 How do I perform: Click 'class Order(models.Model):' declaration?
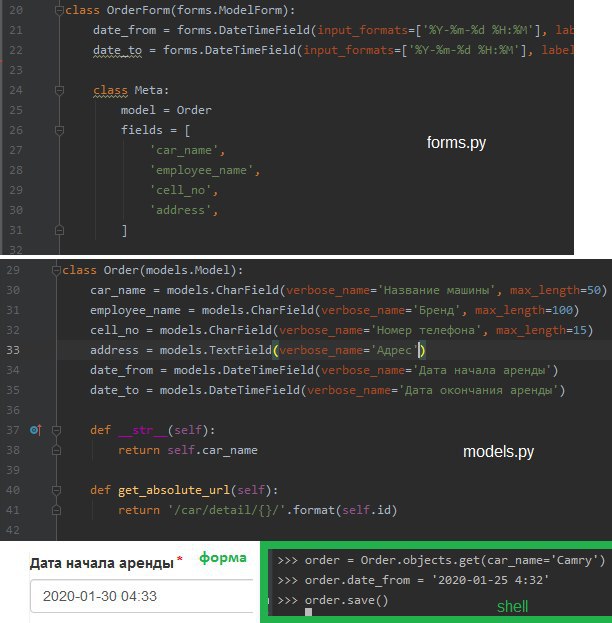point(153,270)
